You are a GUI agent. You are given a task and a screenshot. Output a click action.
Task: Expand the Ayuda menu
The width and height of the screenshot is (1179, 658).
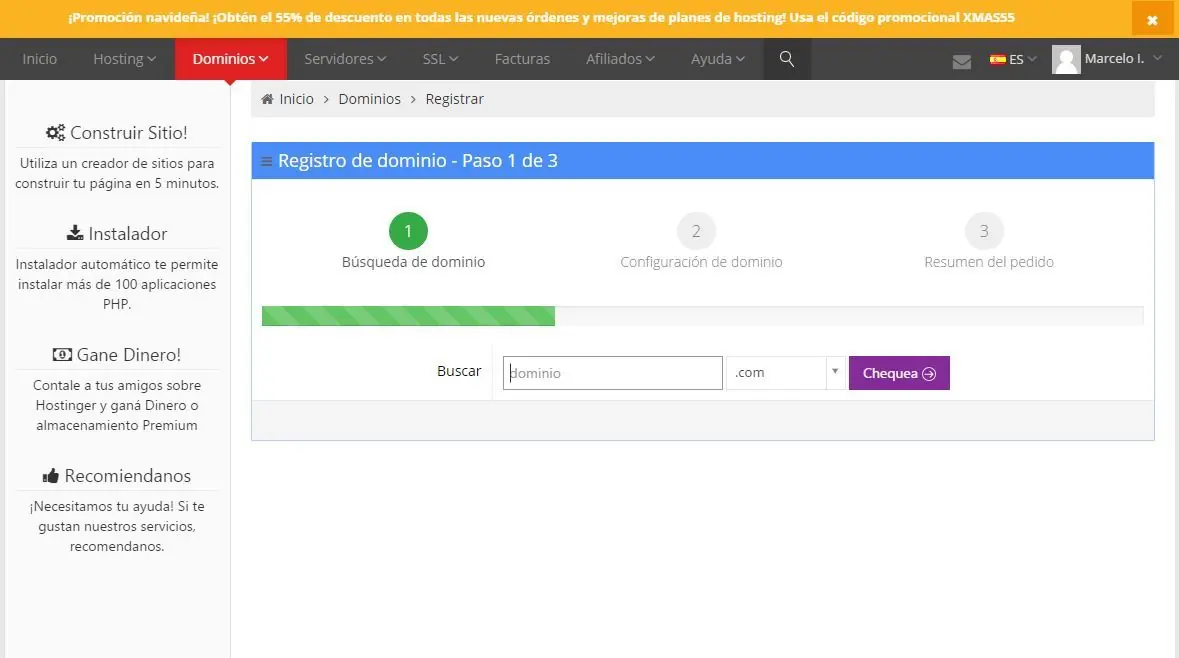tap(718, 59)
